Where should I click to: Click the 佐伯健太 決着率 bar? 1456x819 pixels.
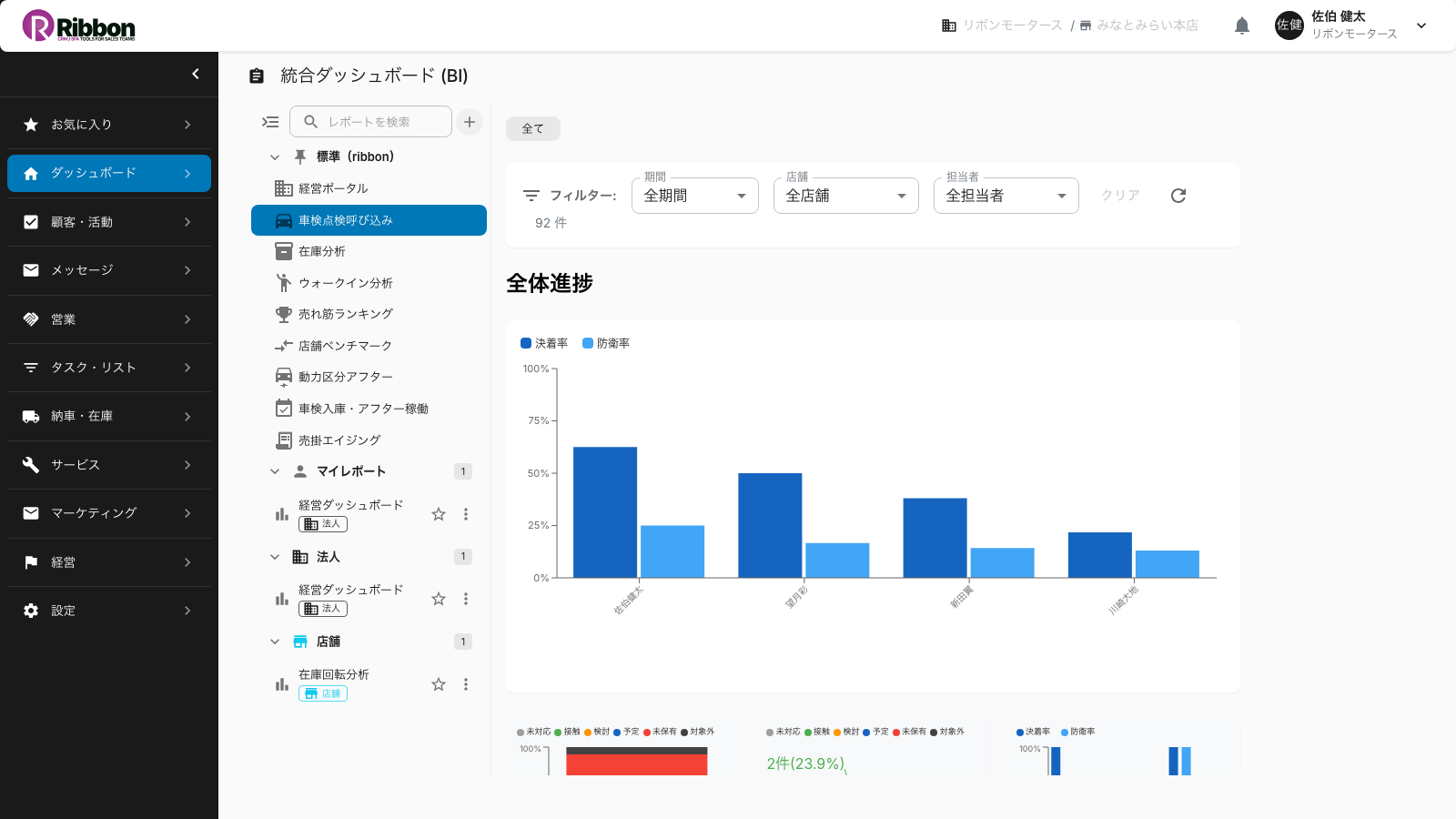pos(605,512)
